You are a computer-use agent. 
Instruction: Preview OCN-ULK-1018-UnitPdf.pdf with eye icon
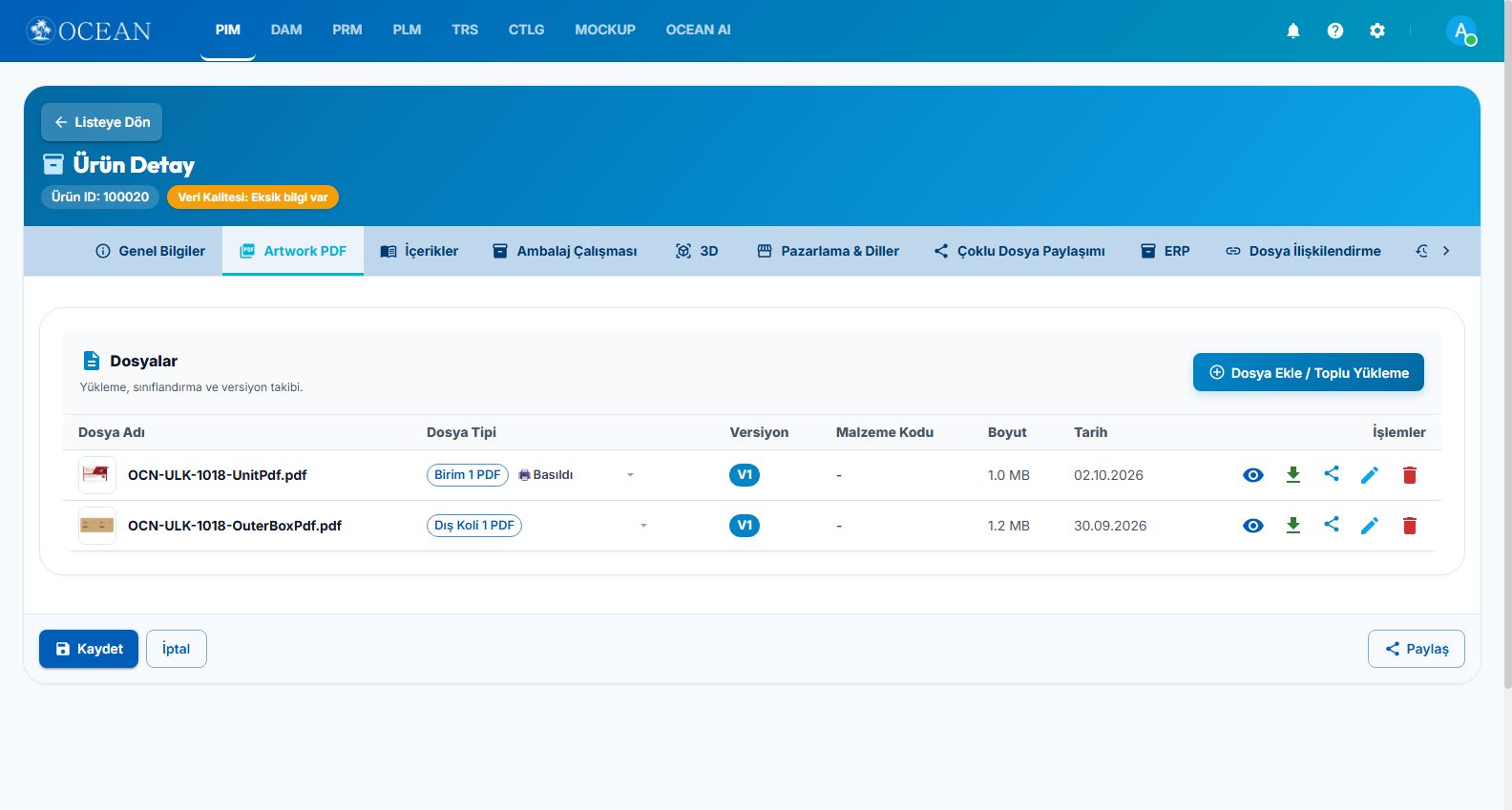pyautogui.click(x=1253, y=475)
